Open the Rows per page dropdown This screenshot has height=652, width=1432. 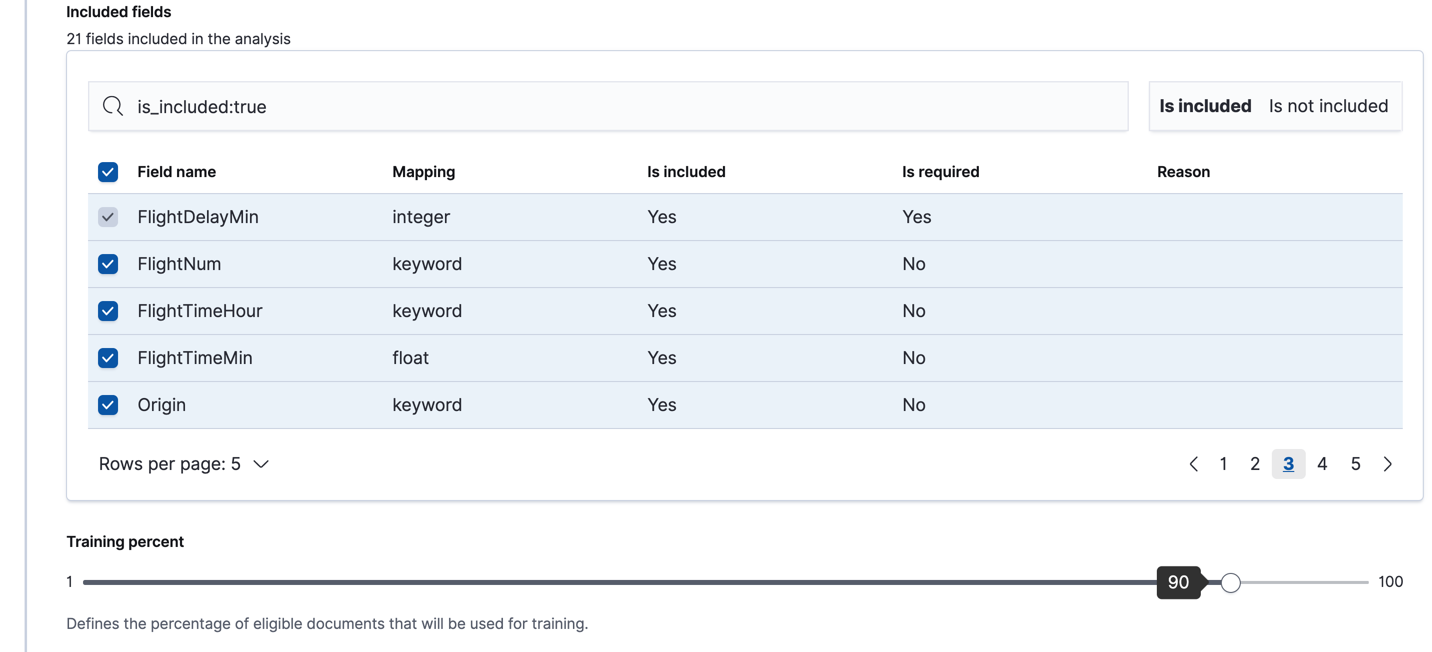coord(184,464)
